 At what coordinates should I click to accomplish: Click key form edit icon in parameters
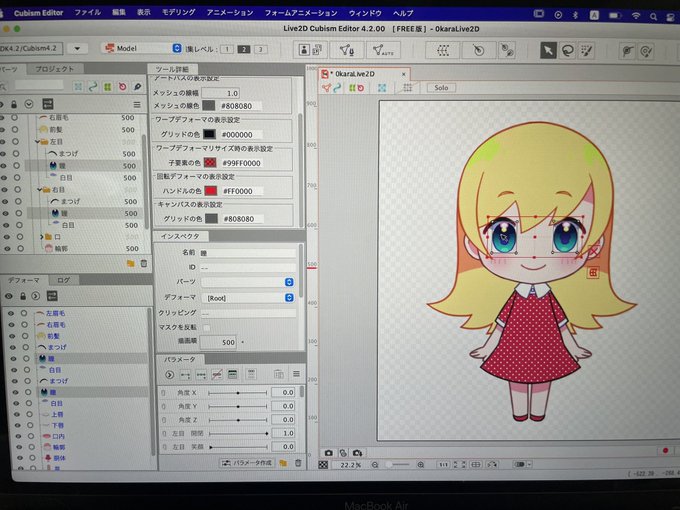click(x=232, y=374)
